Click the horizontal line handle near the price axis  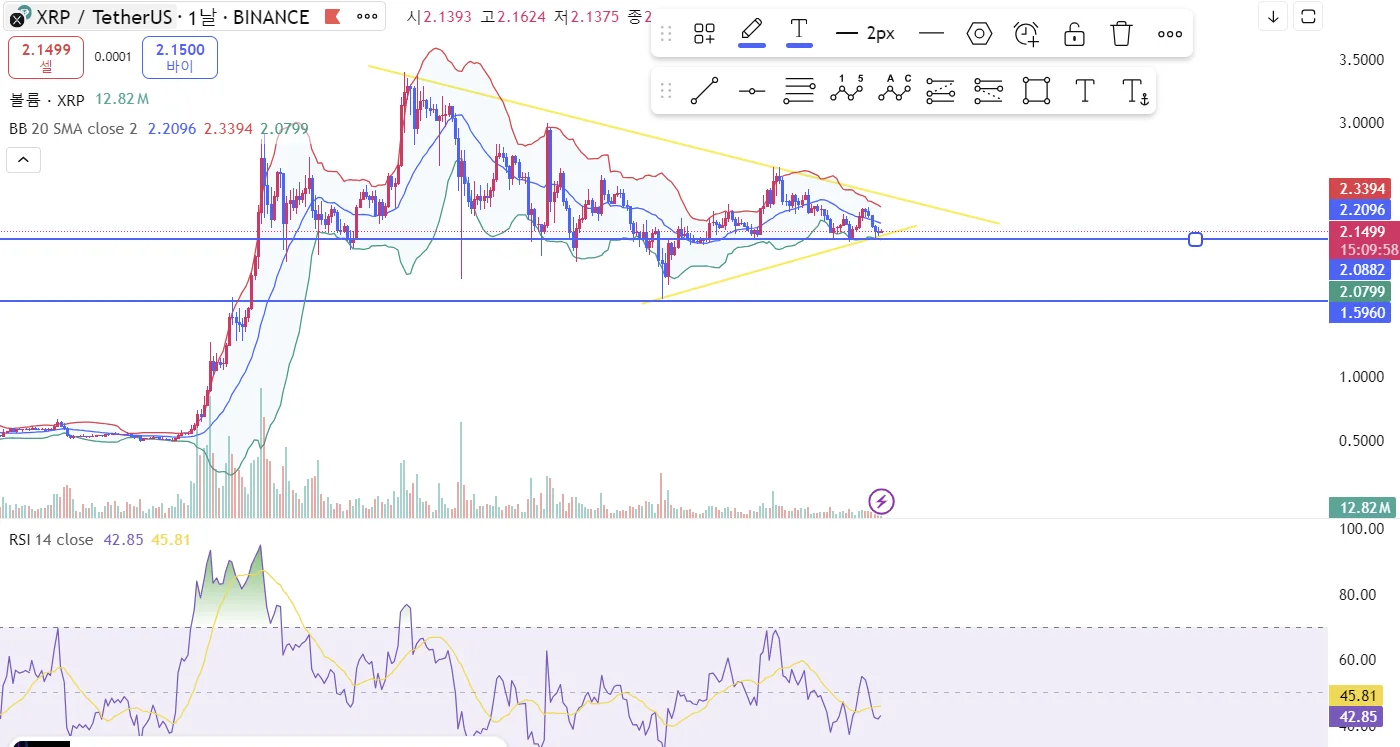click(1195, 239)
